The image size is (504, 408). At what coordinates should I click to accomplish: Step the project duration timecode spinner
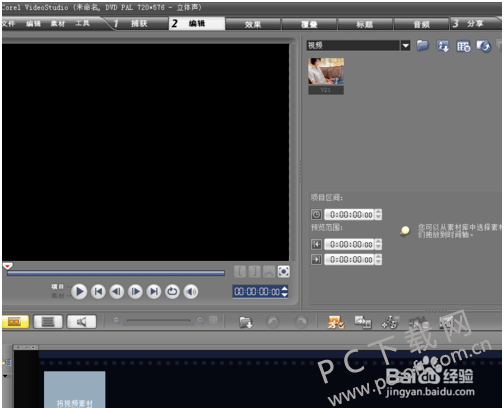(378, 215)
